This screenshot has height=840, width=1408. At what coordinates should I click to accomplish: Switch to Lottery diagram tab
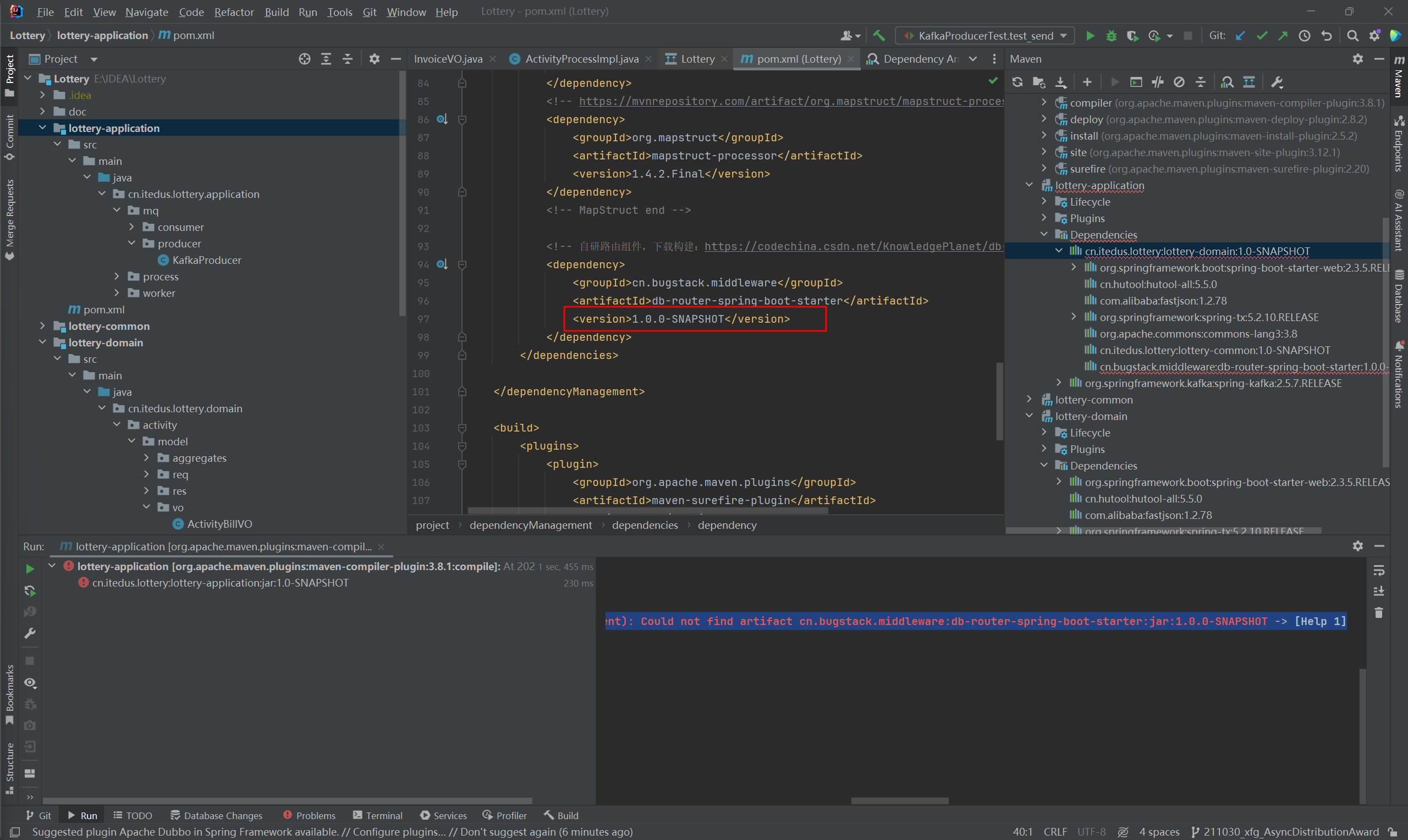[691, 59]
